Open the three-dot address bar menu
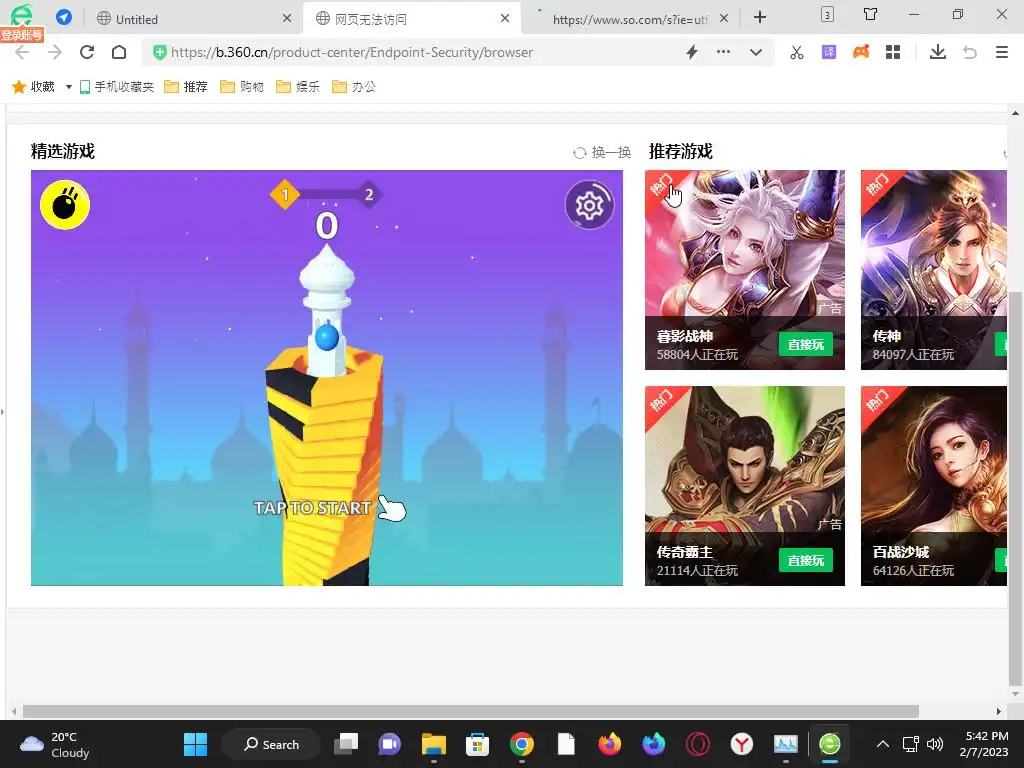Screen dimensions: 1024x768 (724, 52)
